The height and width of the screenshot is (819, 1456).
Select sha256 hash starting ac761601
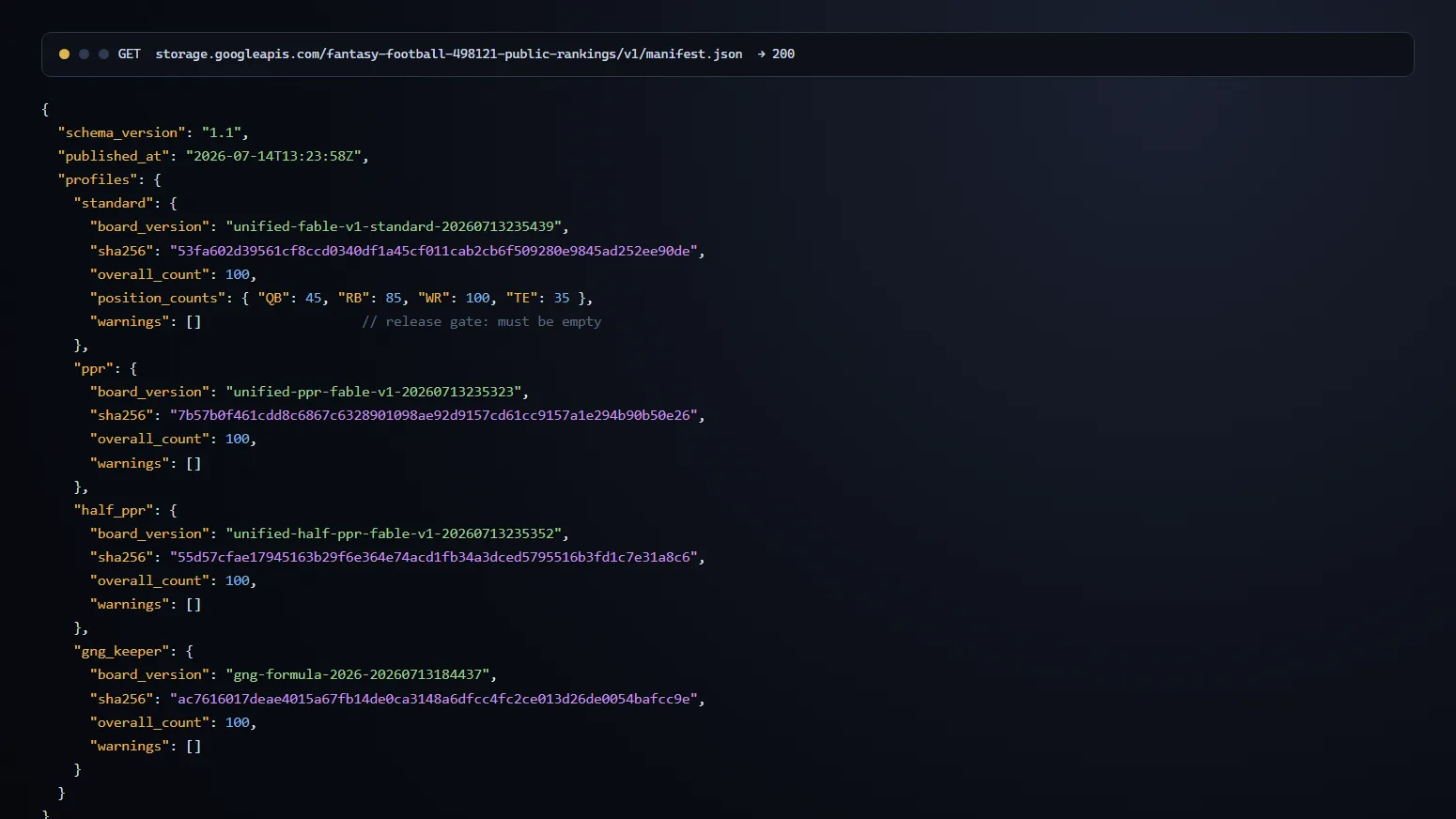(x=434, y=699)
